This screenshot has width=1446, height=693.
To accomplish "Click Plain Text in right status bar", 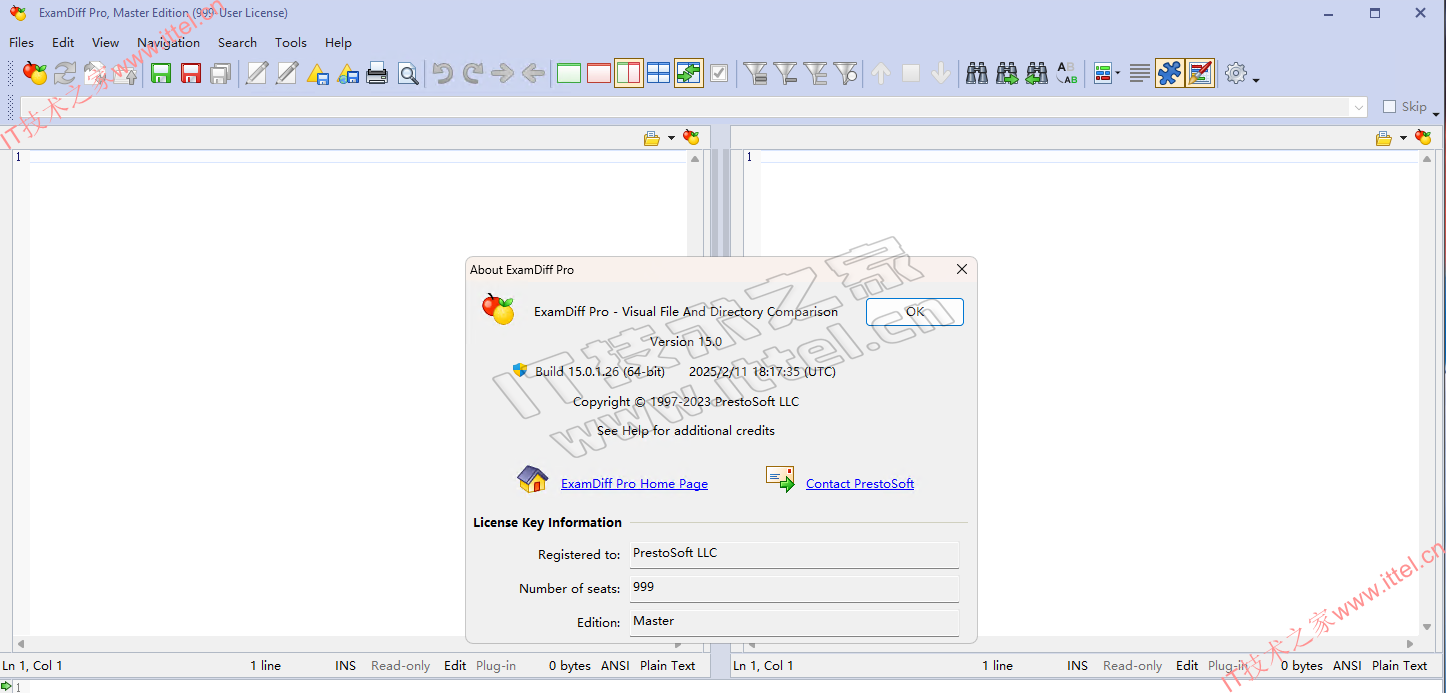I will point(1400,665).
